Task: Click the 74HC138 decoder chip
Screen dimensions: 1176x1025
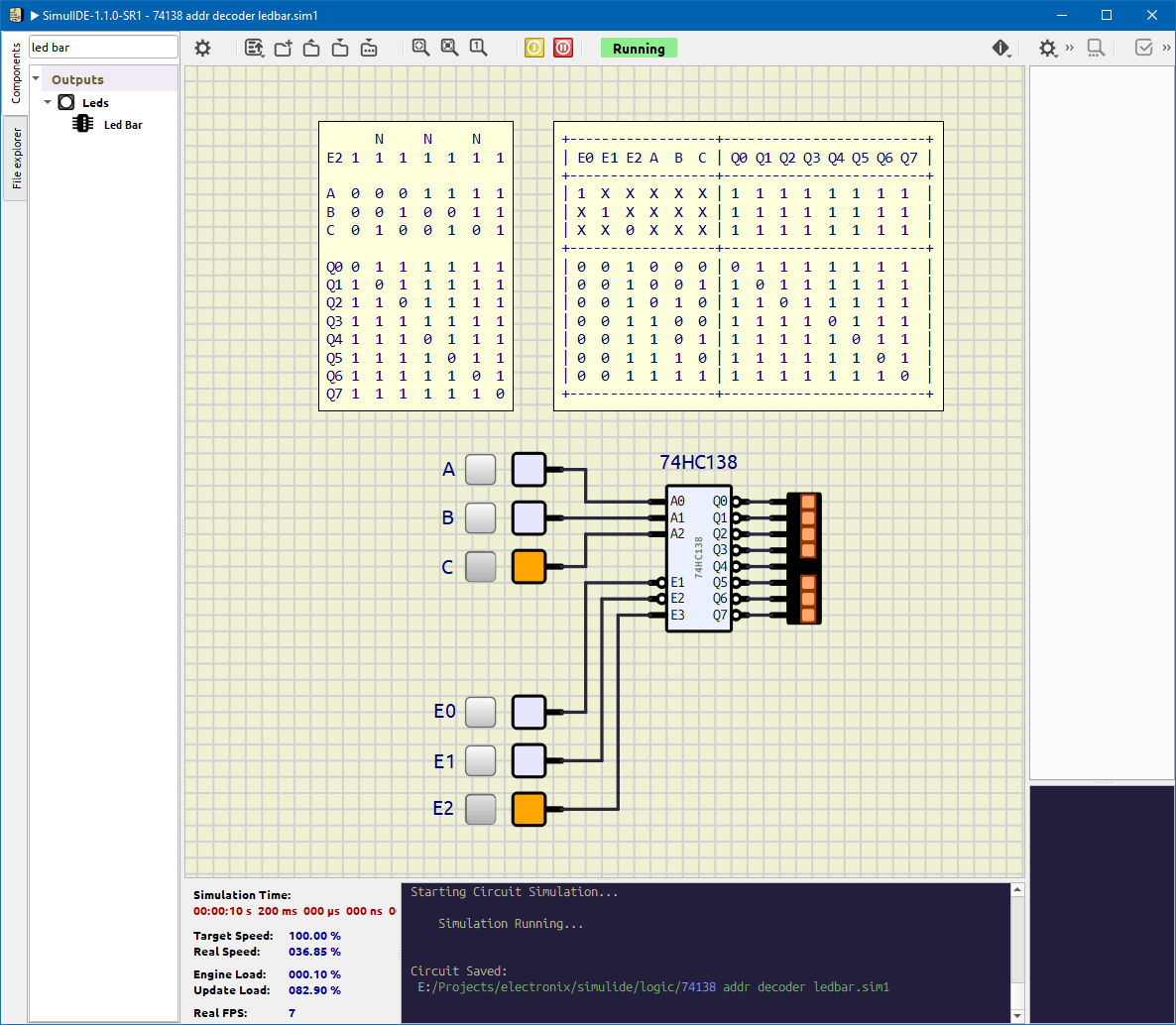Action: 699,558
